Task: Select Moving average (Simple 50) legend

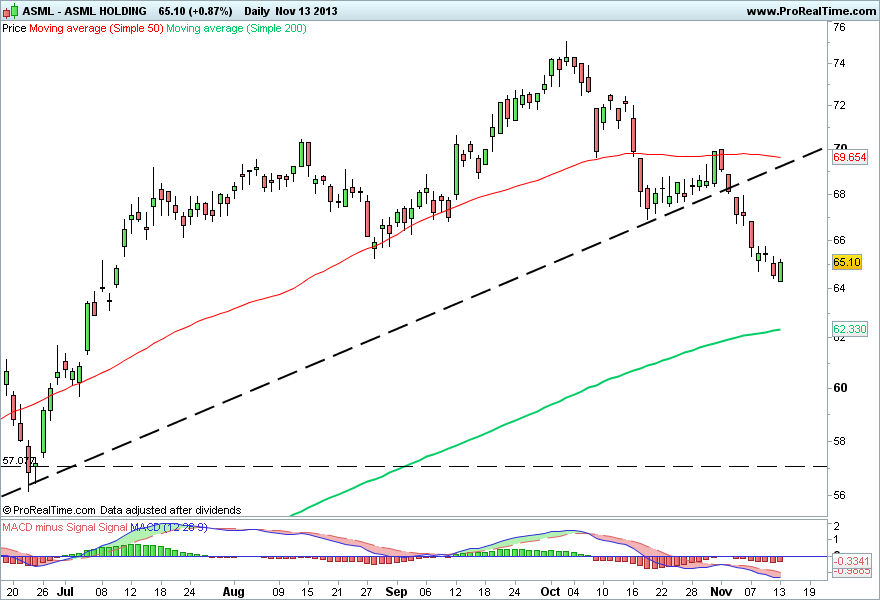Action: [96, 28]
